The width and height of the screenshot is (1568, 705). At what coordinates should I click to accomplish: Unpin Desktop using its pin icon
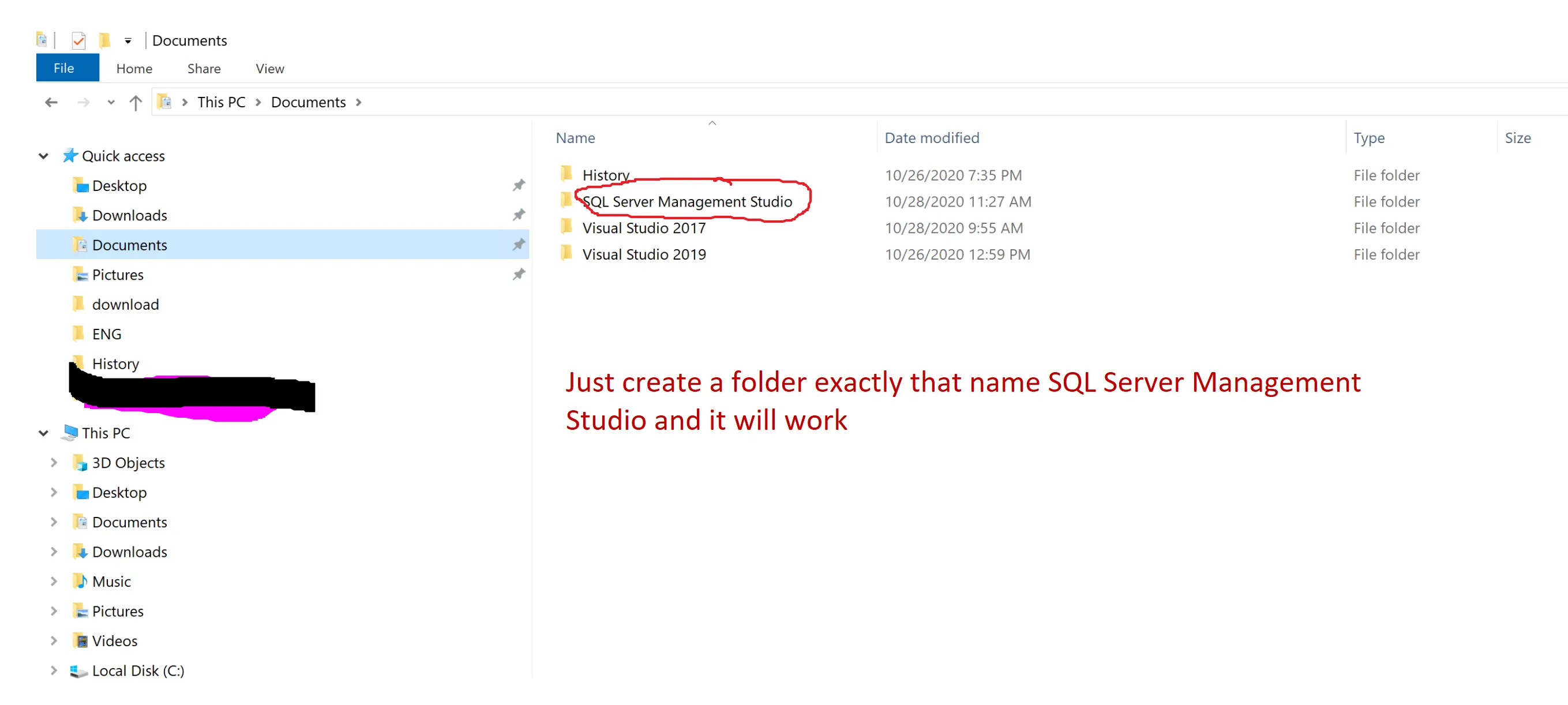click(x=518, y=185)
